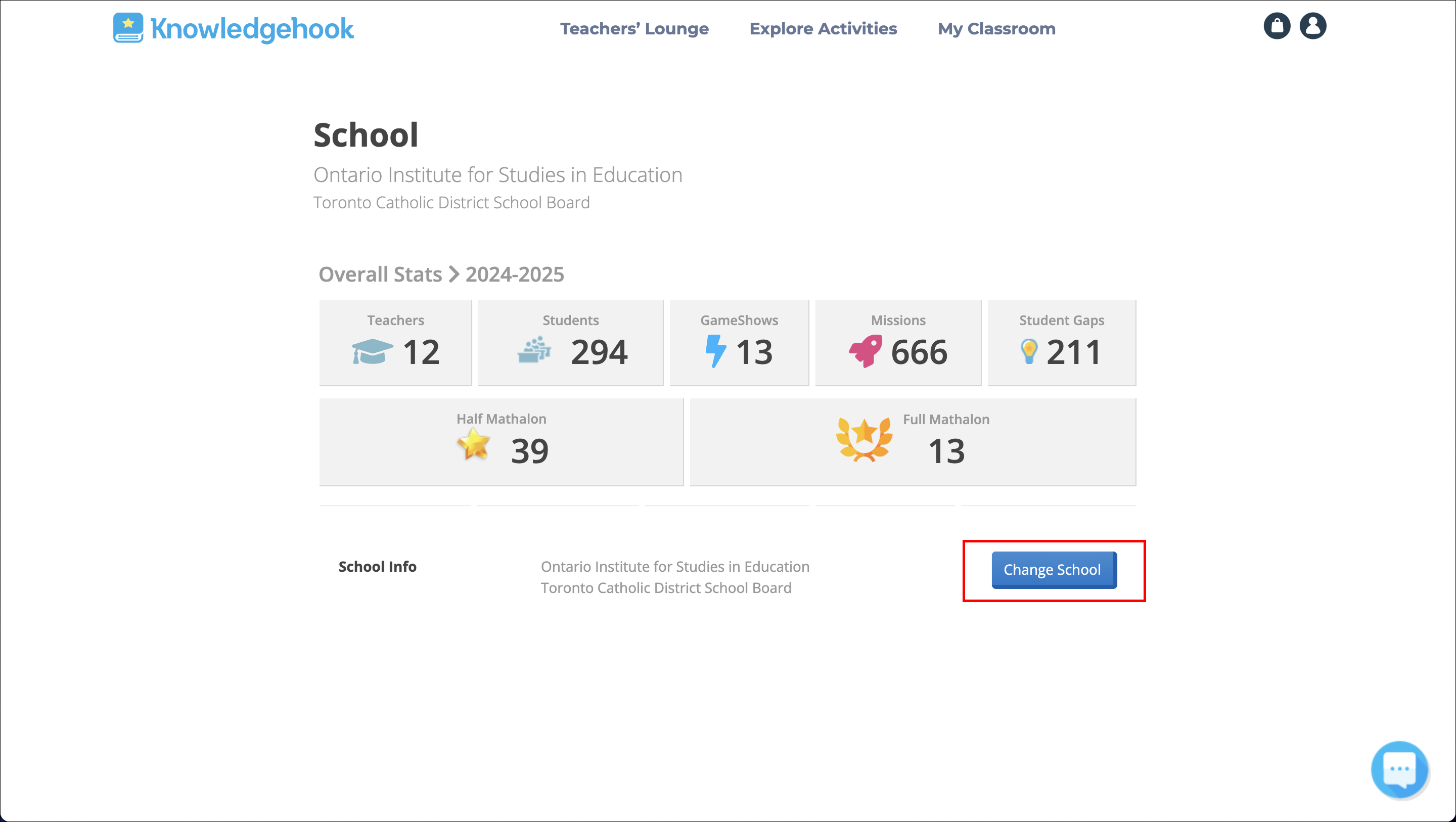Viewport: 1456px width, 822px height.
Task: Click the Change School button
Action: click(1054, 570)
